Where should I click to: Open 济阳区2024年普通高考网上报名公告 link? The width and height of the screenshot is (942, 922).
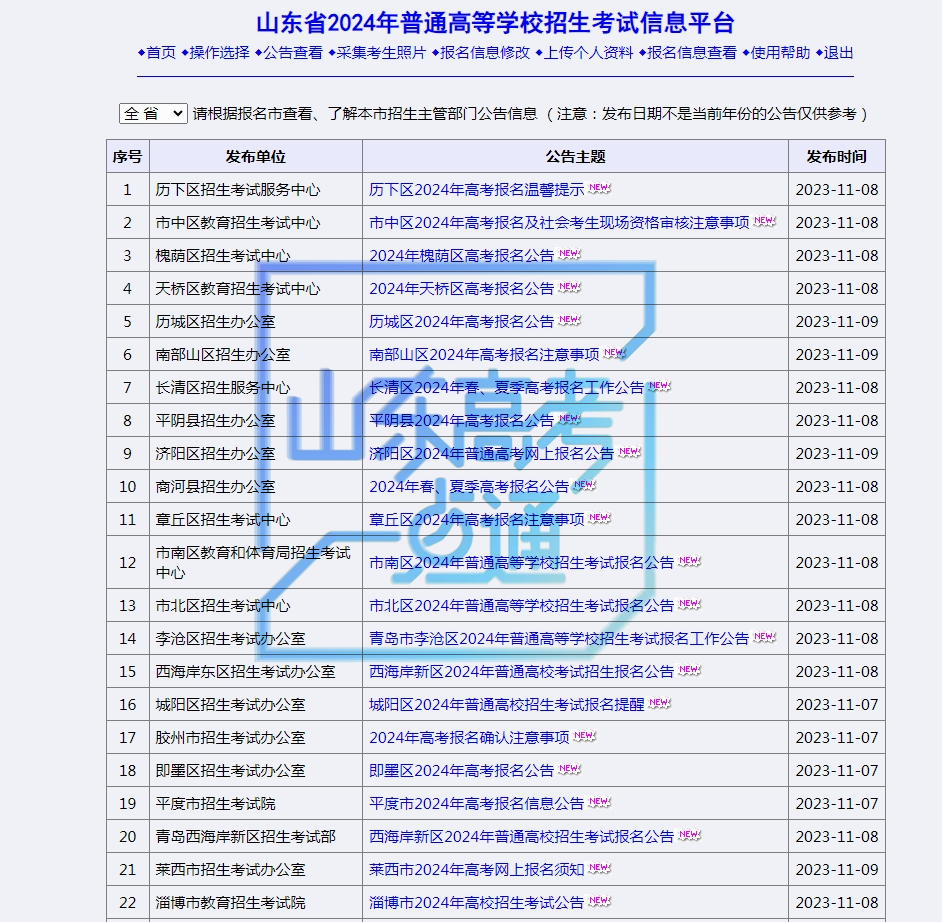(491, 453)
